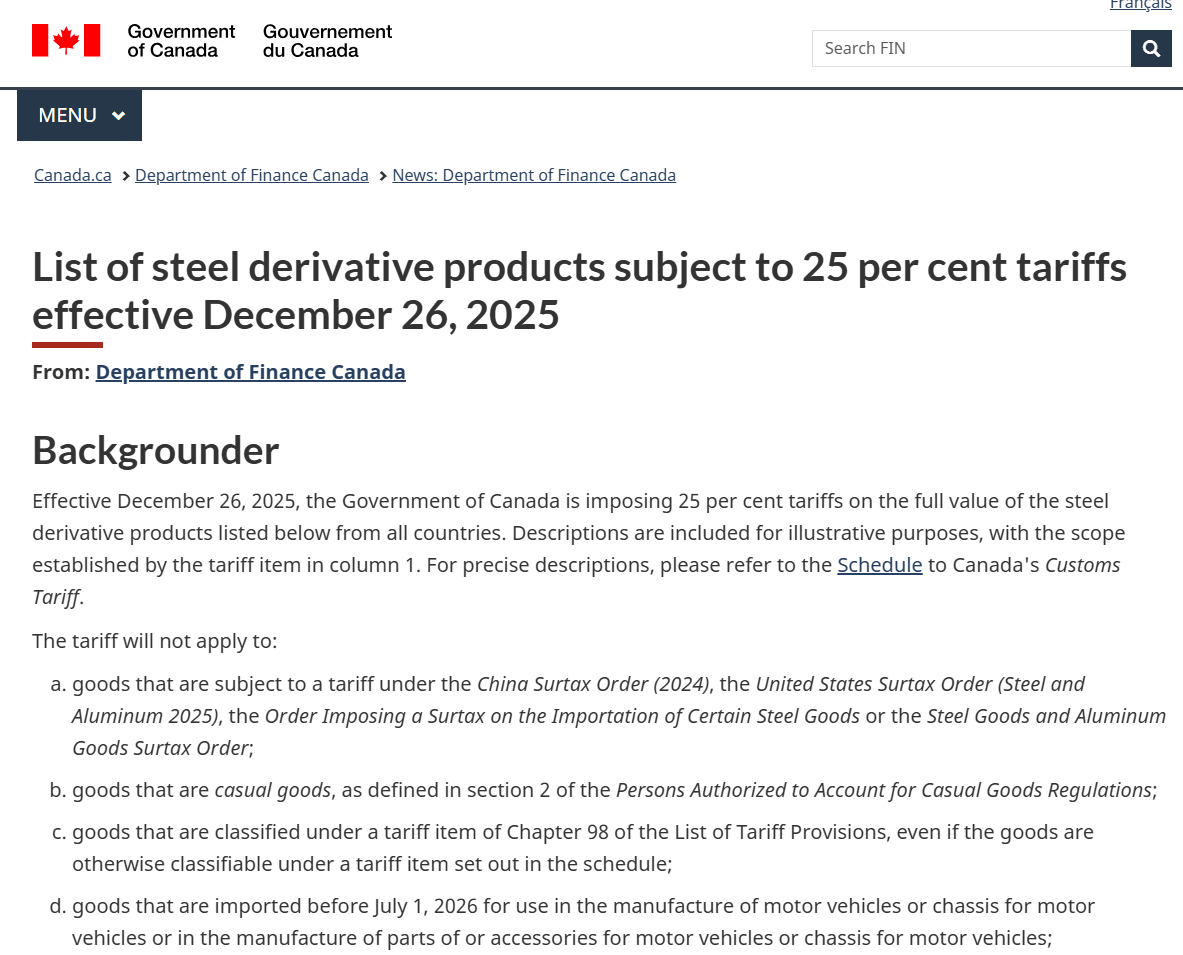The height and width of the screenshot is (955, 1183).
Task: Focus the Search FIN input field
Action: point(970,48)
